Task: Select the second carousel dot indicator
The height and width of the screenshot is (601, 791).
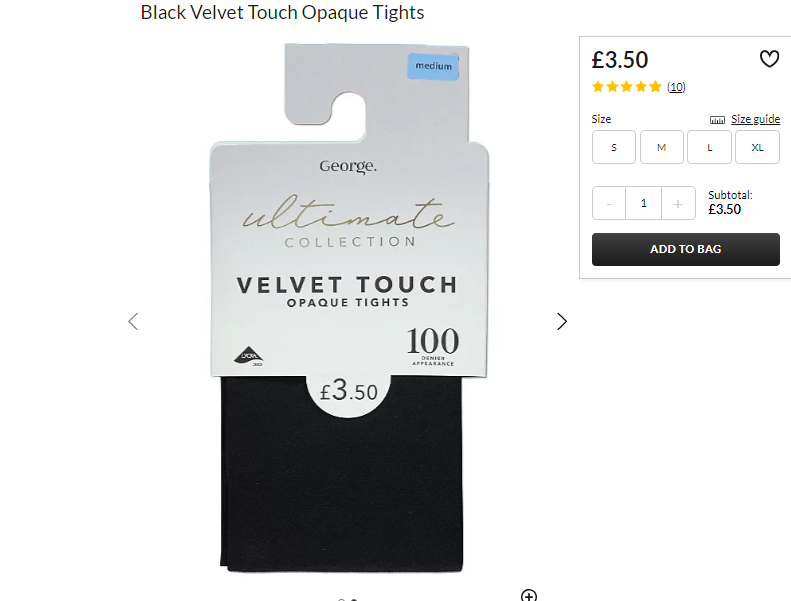Action: pyautogui.click(x=354, y=599)
